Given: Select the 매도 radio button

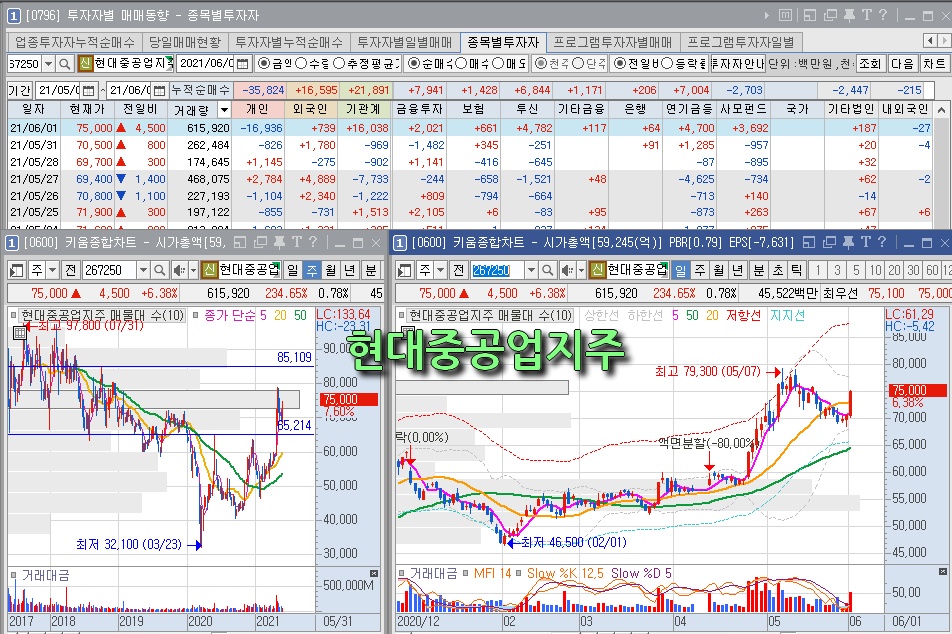Looking at the screenshot, I should tap(498, 63).
